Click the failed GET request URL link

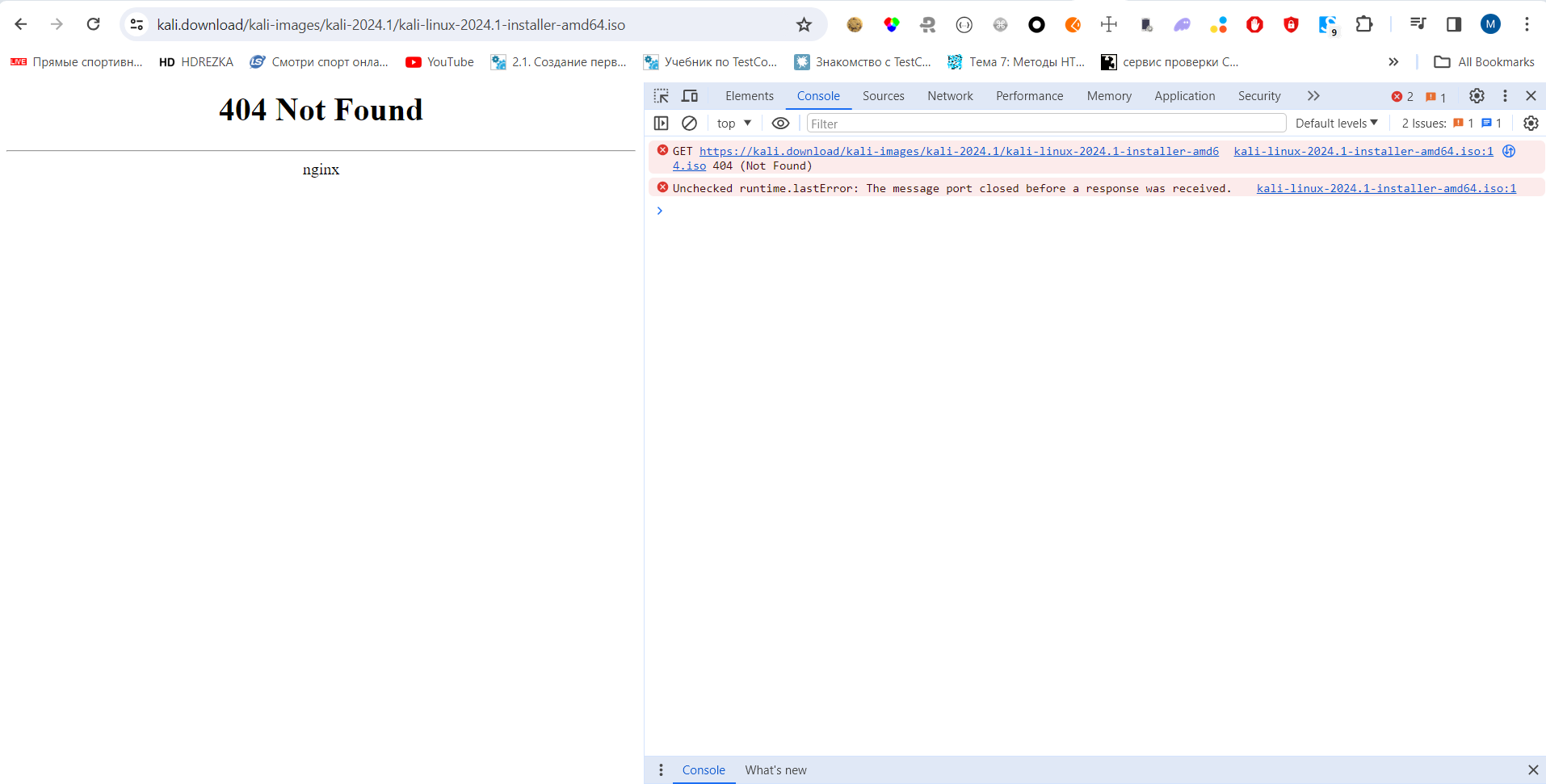(x=958, y=151)
